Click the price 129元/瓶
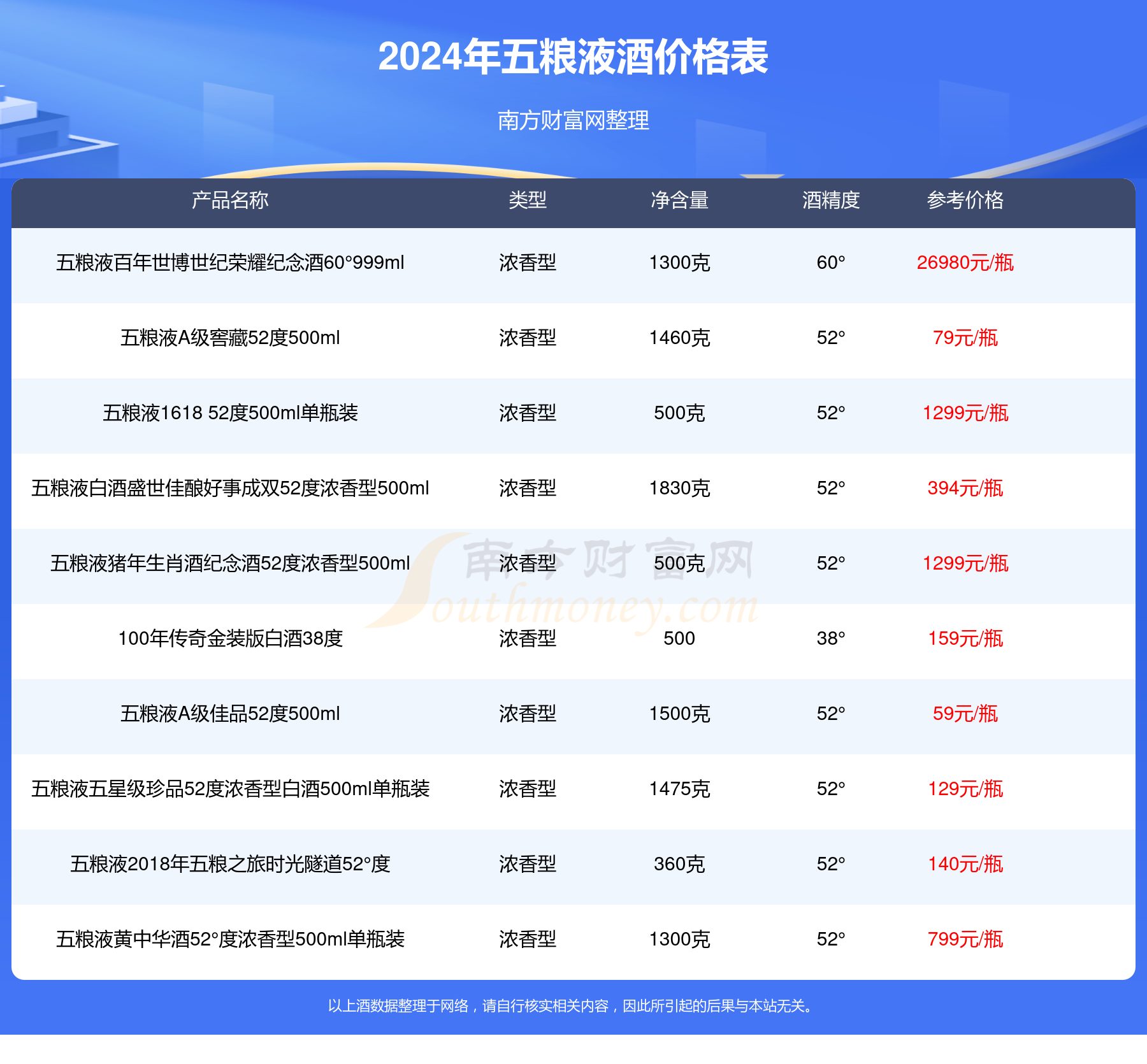 coord(965,789)
